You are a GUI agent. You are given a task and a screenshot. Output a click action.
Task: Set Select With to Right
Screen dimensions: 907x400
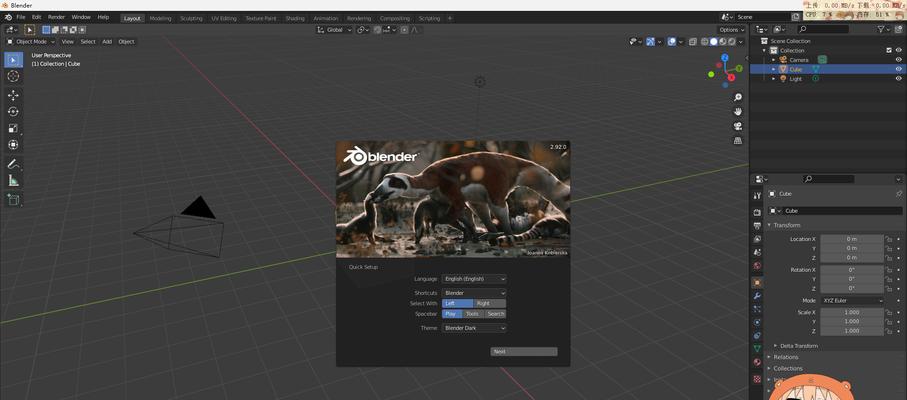[490, 303]
